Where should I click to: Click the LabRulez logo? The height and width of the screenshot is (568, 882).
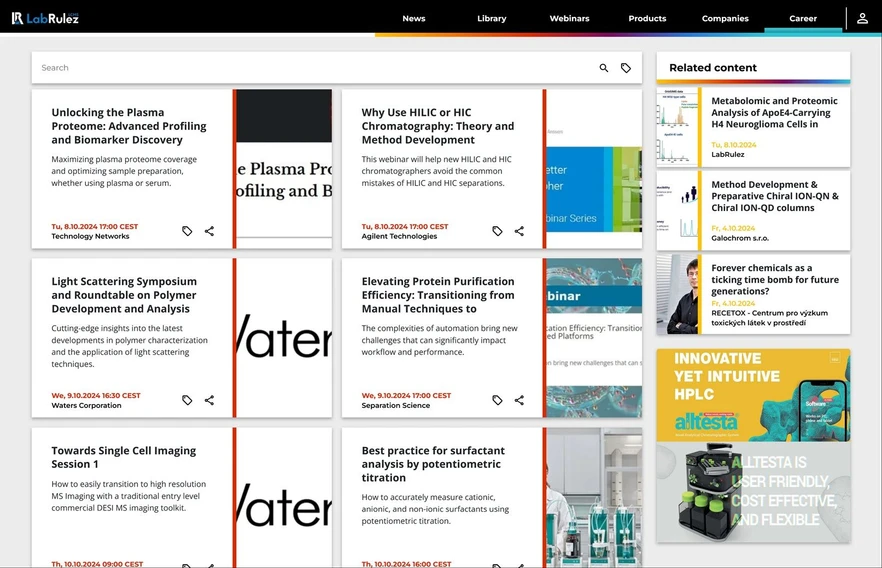point(45,18)
